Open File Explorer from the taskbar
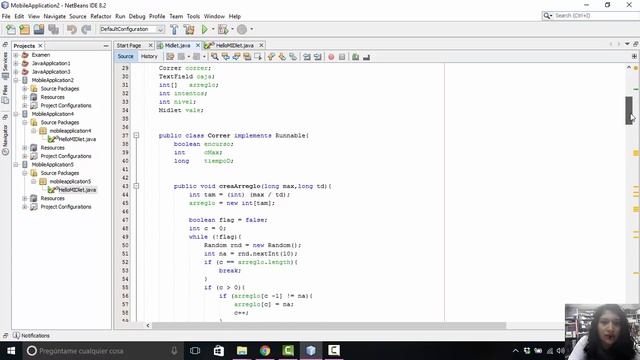Screen dimensions: 640x360 point(242,351)
